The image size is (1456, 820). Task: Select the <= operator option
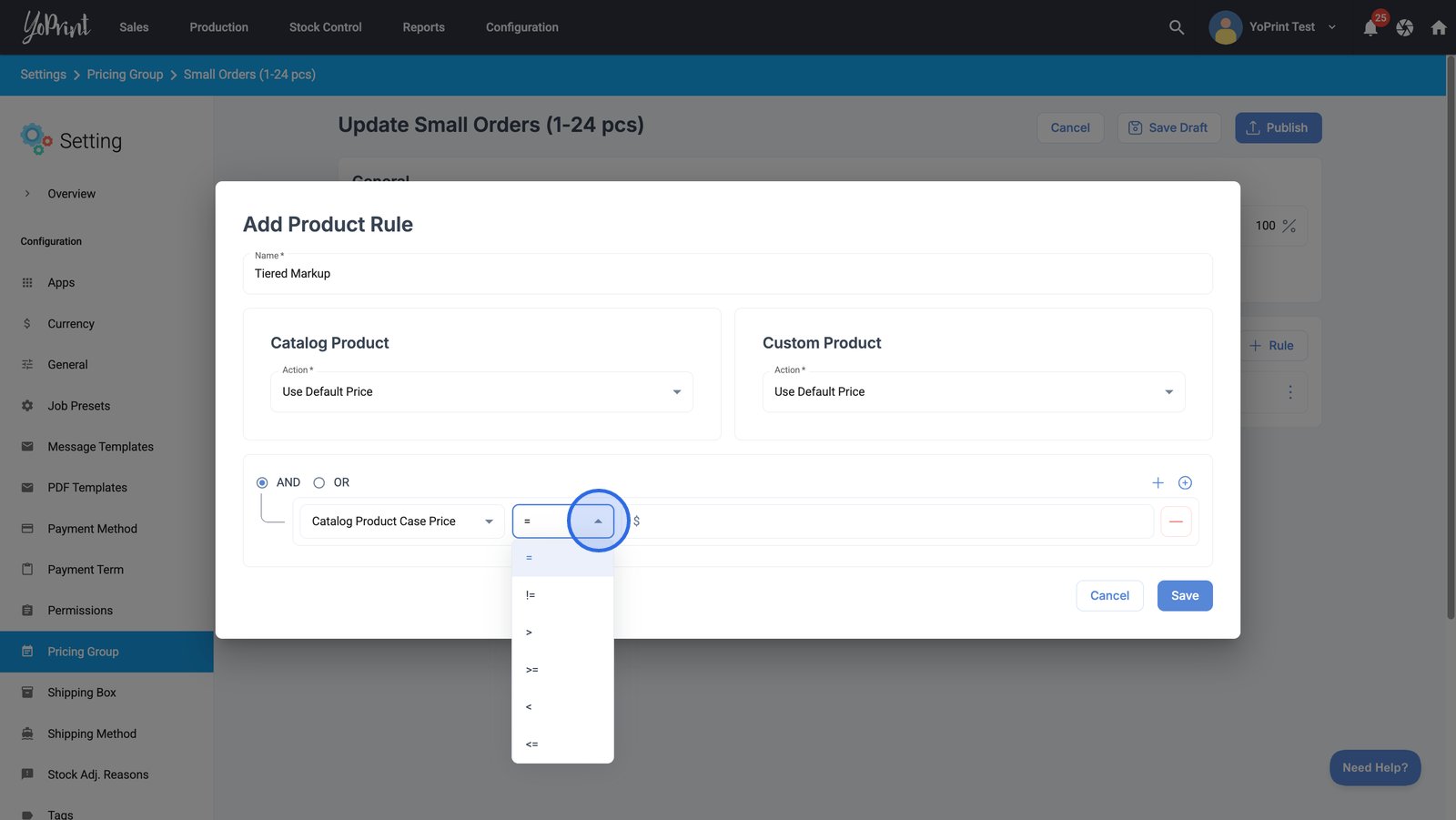click(x=561, y=744)
